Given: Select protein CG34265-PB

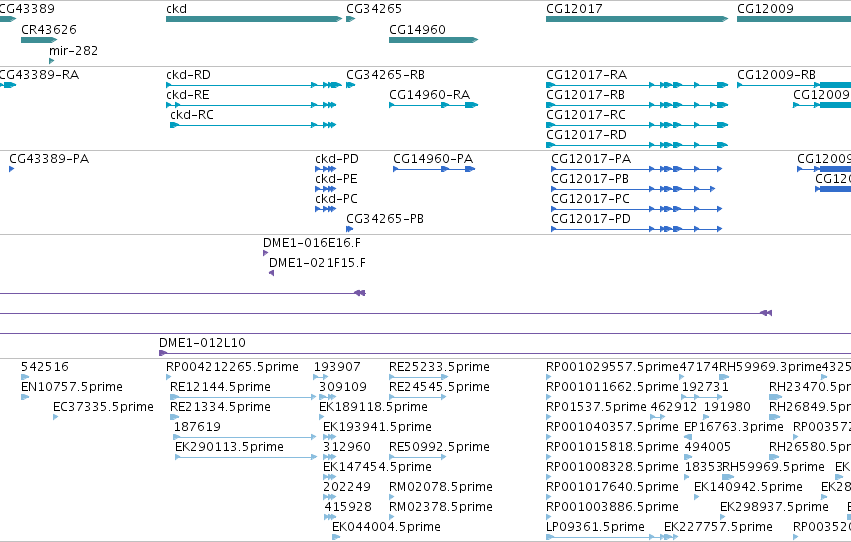Looking at the screenshot, I should 350,229.
